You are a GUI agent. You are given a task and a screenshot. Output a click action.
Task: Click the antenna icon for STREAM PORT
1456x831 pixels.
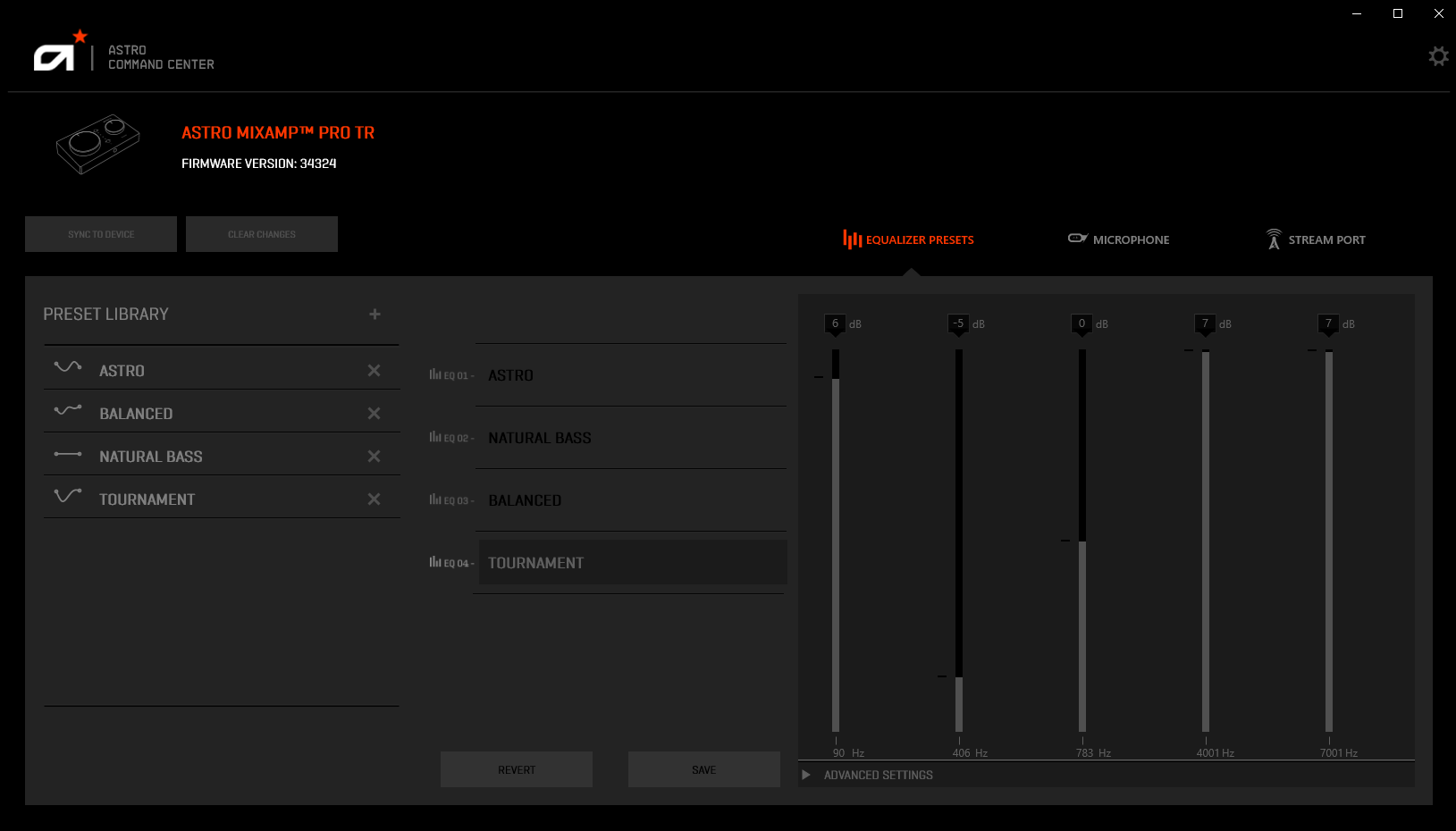pyautogui.click(x=1273, y=239)
